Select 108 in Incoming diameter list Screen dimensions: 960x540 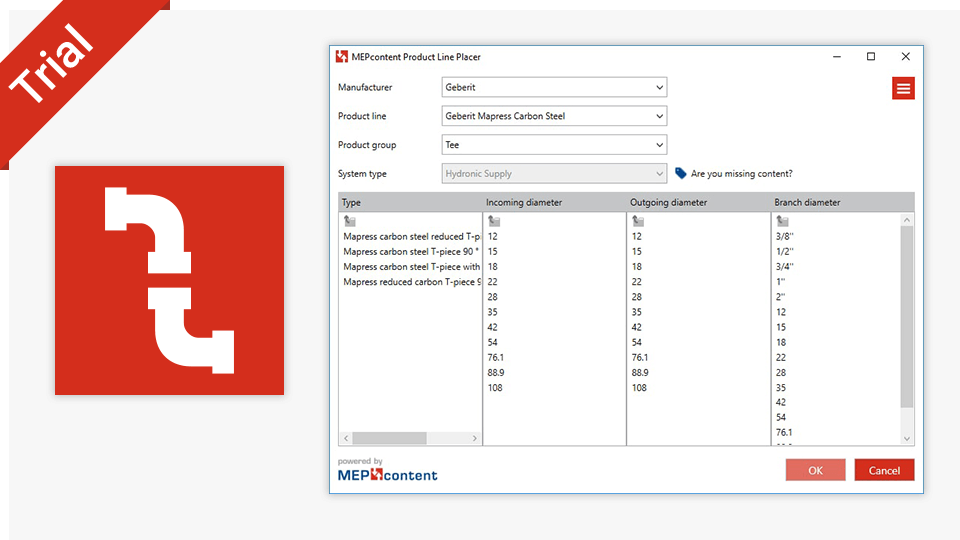pyautogui.click(x=495, y=388)
